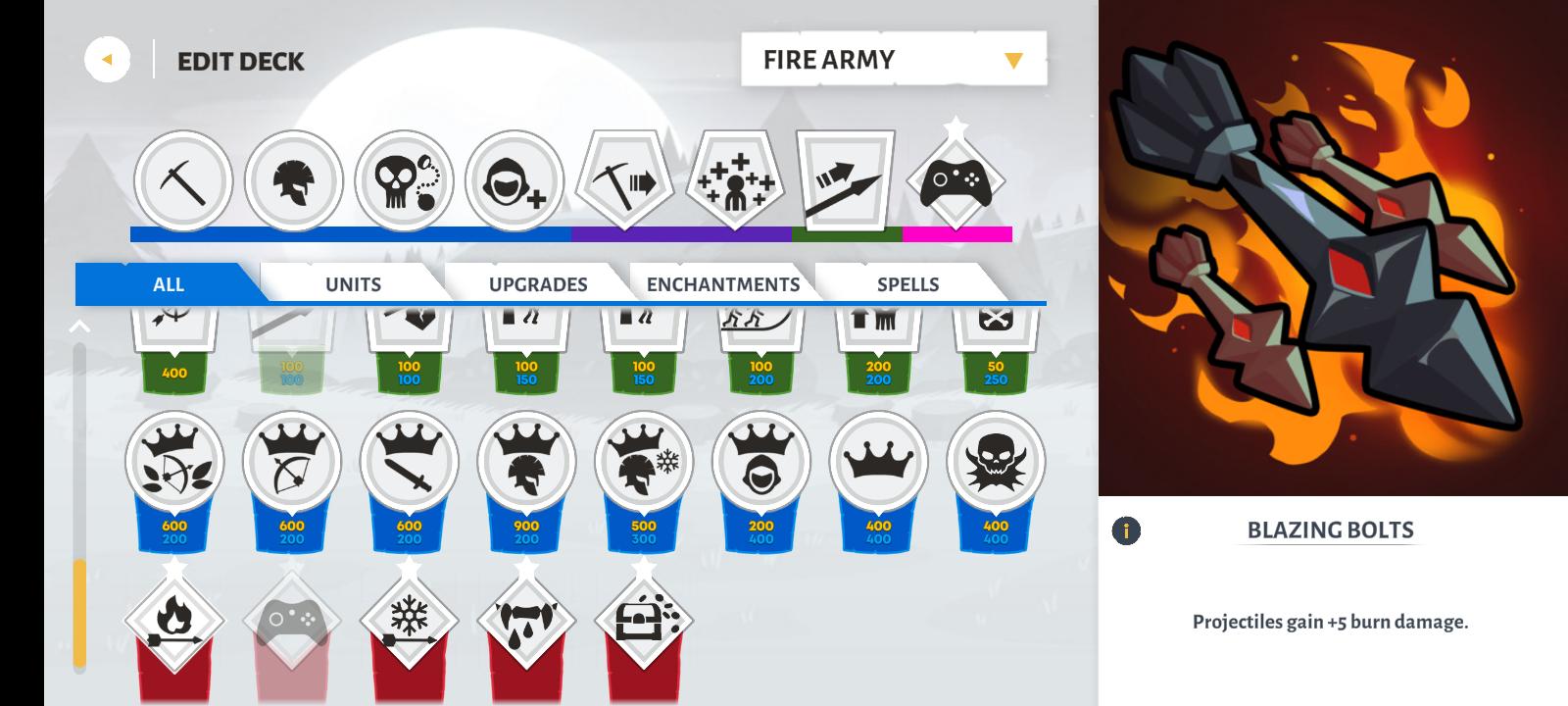Viewport: 1568px width, 706px height.
Task: Select the pickaxe miner card in deck
Action: coord(183,181)
